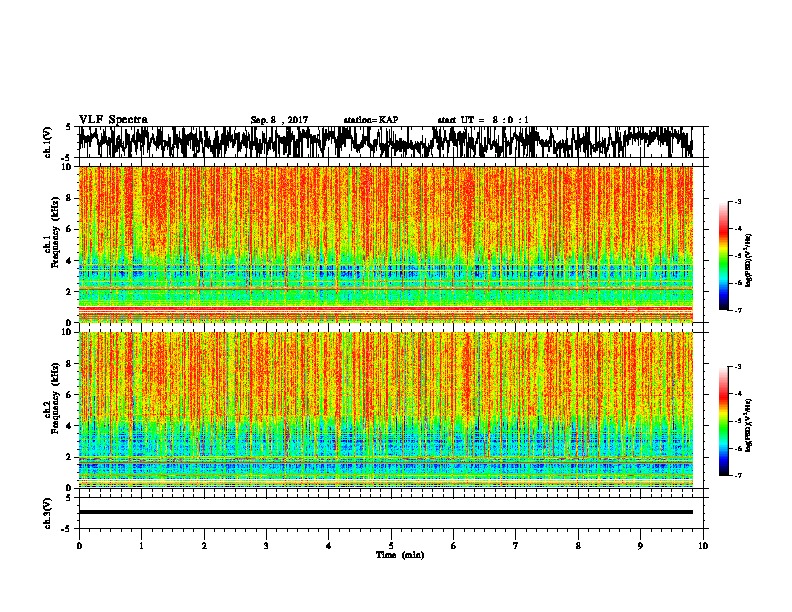The height and width of the screenshot is (612, 792).
Task: Click the time axis tick label "9"
Action: point(640,546)
